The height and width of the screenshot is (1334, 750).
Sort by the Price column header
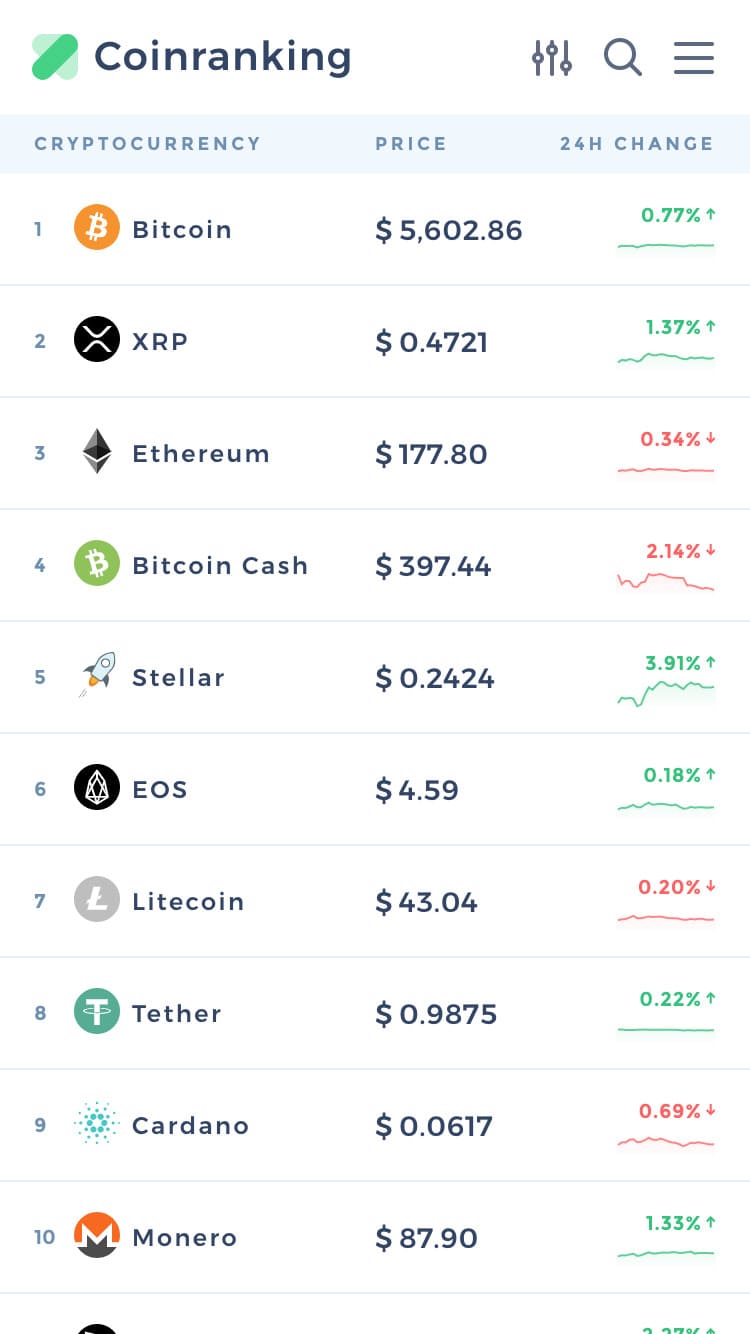coord(411,144)
